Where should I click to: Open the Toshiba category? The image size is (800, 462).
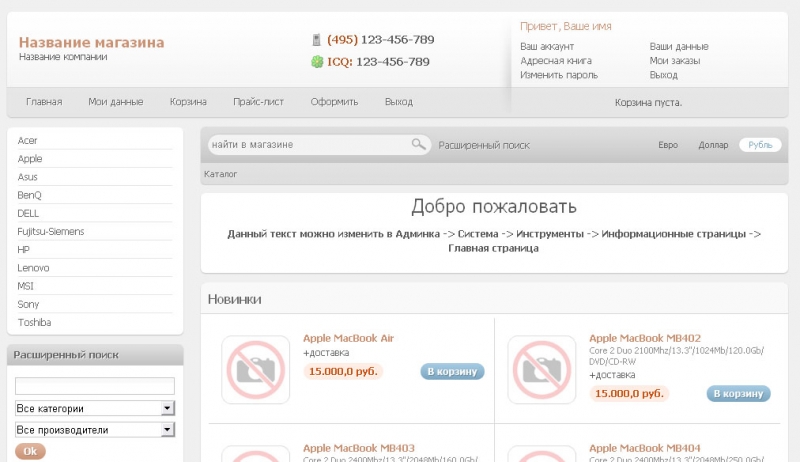pyautogui.click(x=34, y=322)
